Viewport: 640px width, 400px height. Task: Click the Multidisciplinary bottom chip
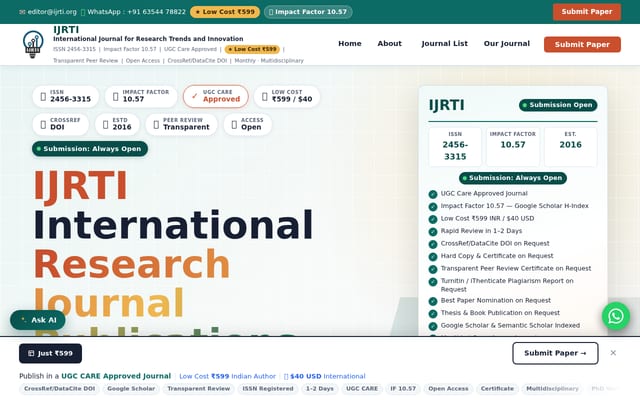(x=552, y=389)
